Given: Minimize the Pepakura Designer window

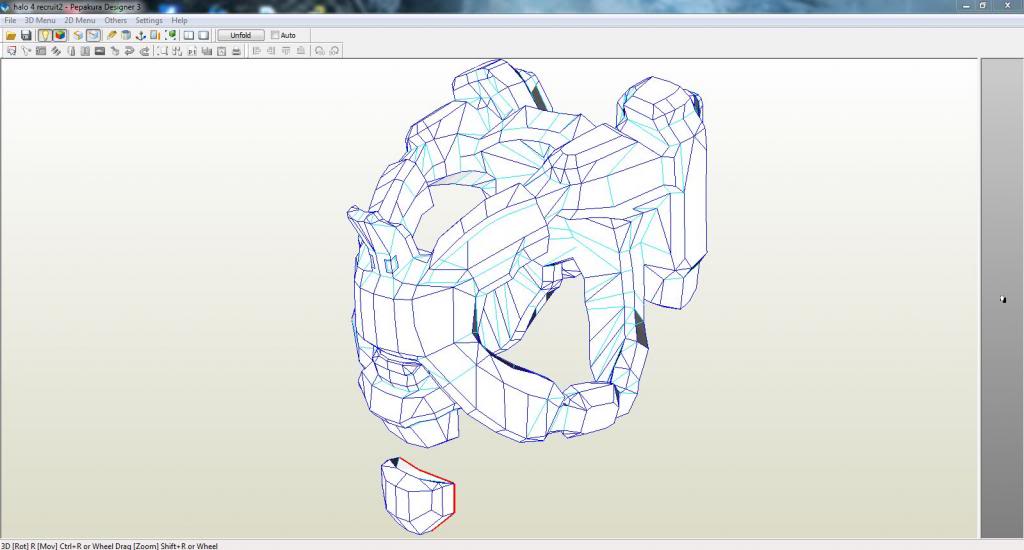Looking at the screenshot, I should pos(967,6).
